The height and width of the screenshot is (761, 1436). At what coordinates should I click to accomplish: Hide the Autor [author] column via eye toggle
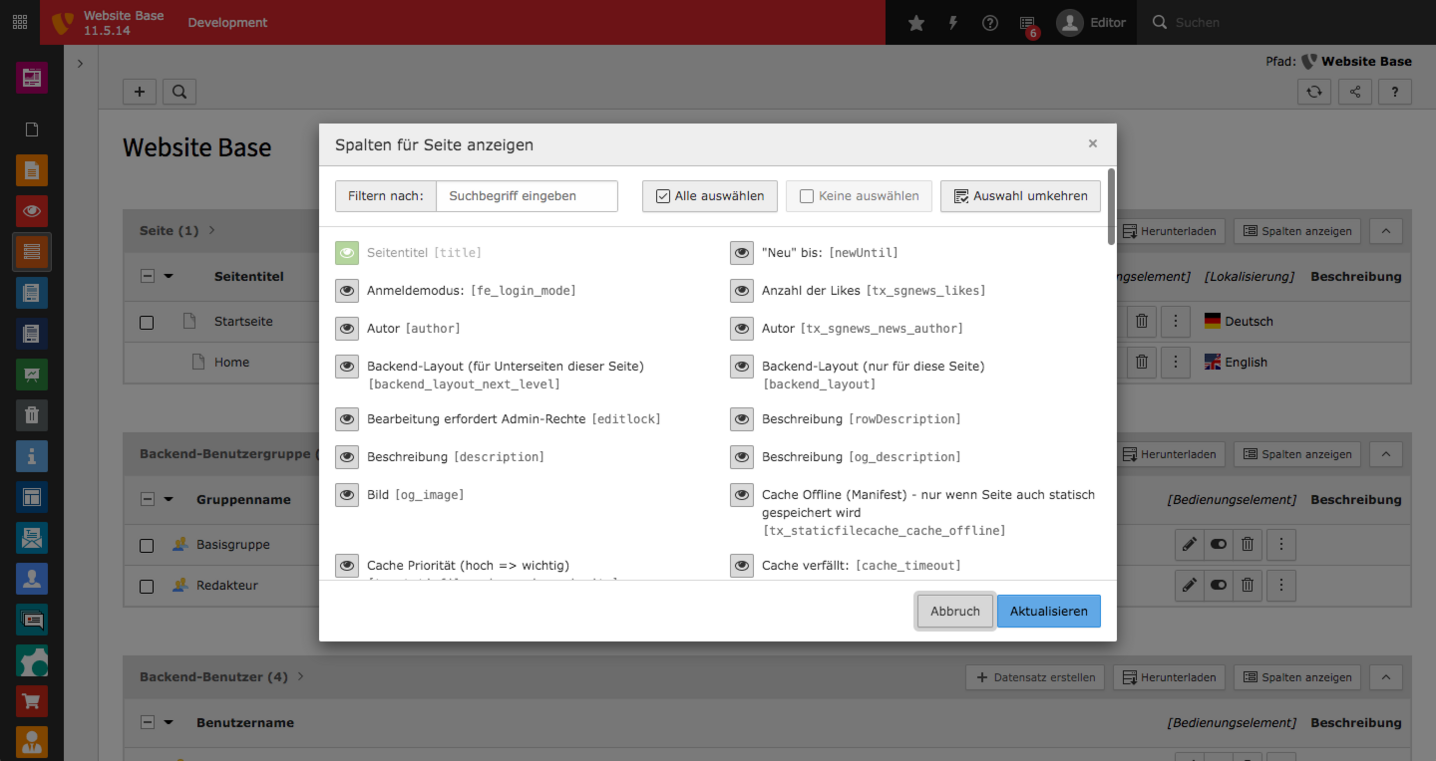point(347,328)
